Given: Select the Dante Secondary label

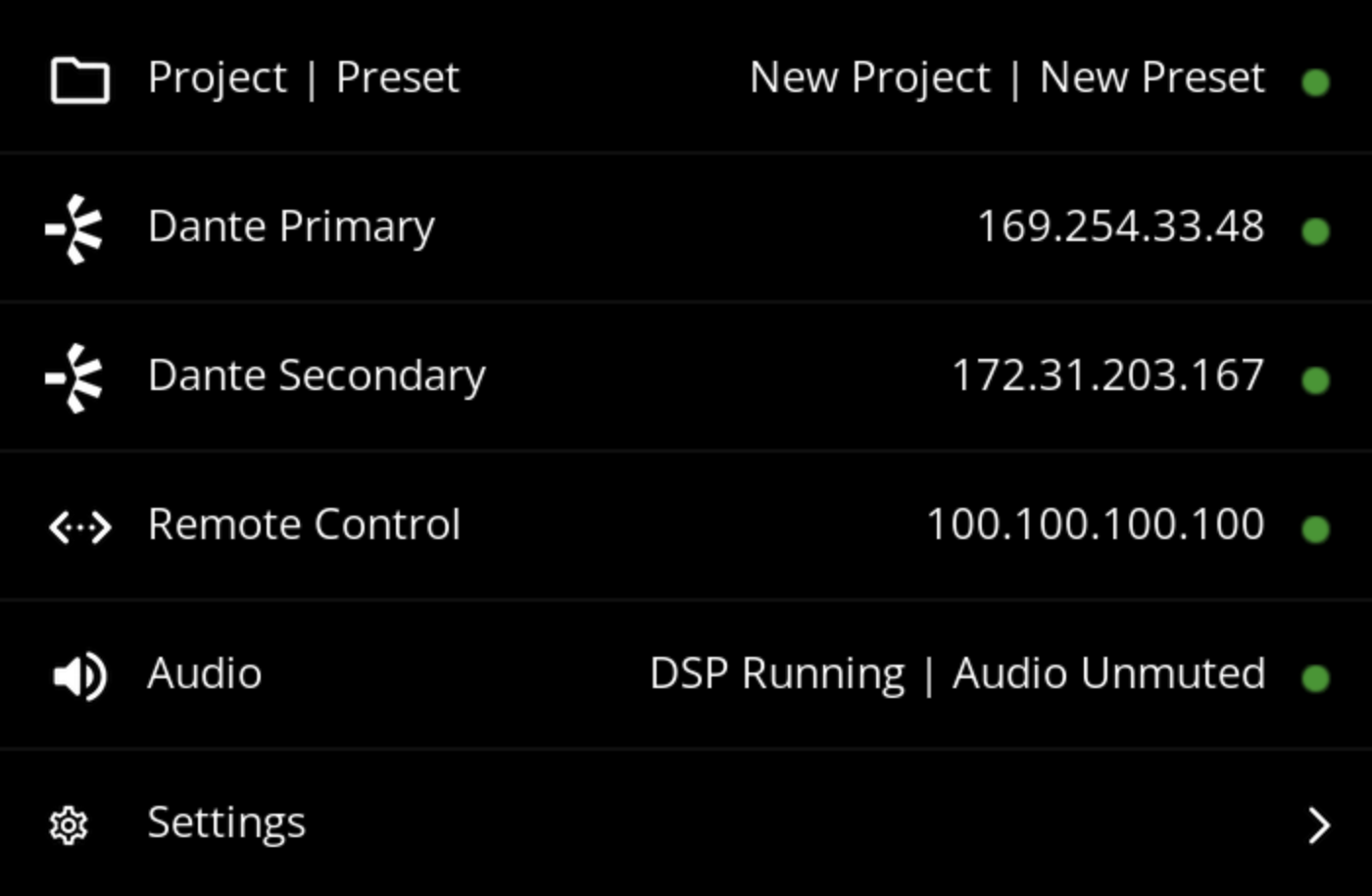Looking at the screenshot, I should (317, 376).
